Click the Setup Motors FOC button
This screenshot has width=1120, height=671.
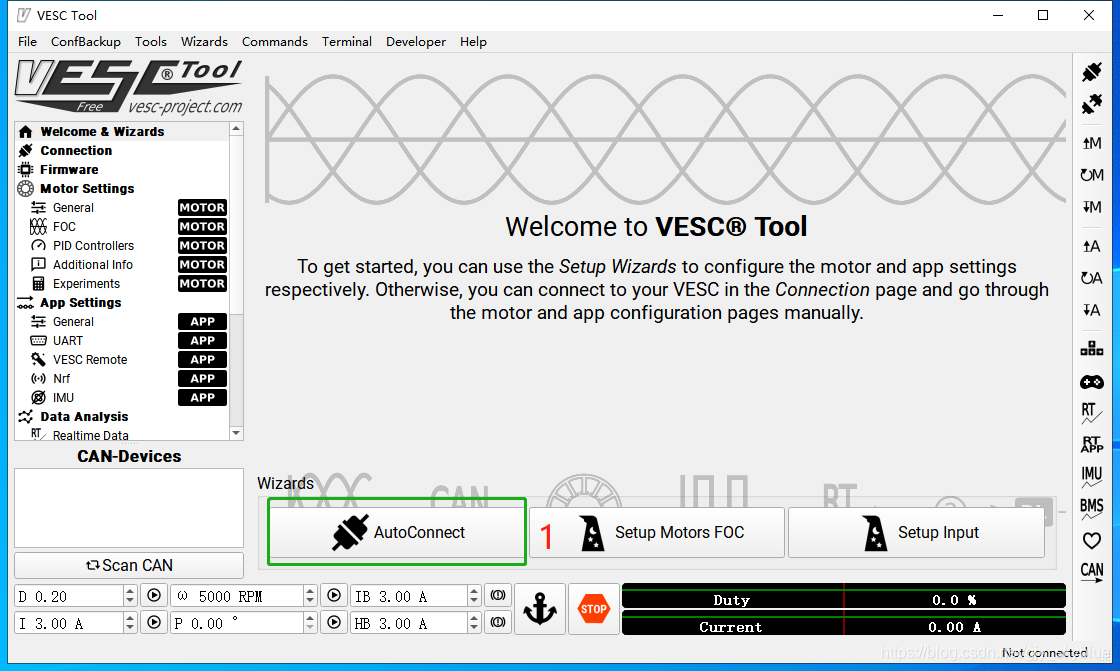click(657, 532)
